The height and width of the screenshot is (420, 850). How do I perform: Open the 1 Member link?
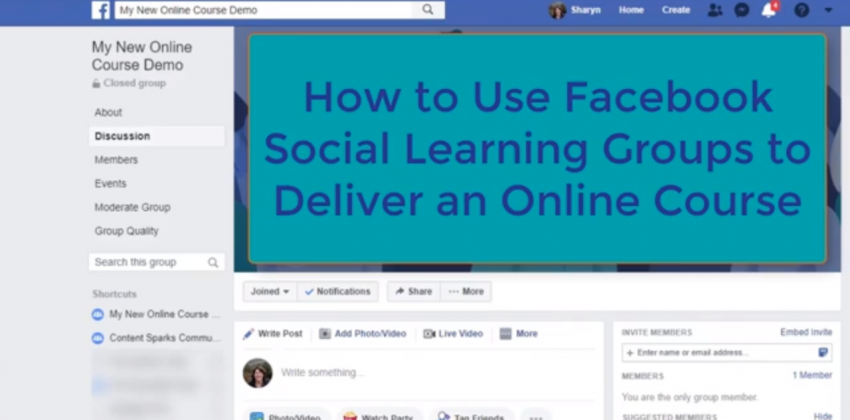click(x=812, y=376)
